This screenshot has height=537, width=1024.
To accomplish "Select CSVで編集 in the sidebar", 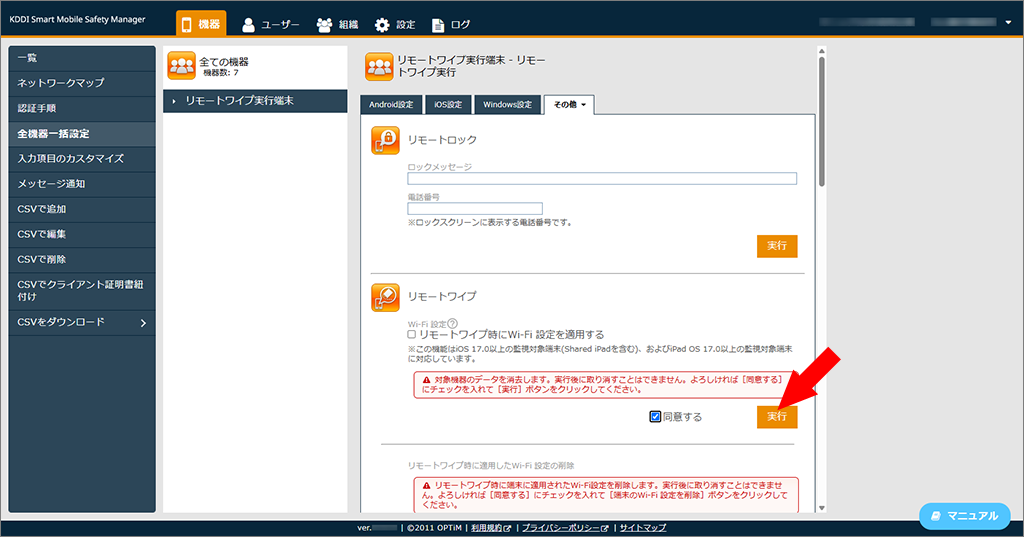I will tap(82, 234).
